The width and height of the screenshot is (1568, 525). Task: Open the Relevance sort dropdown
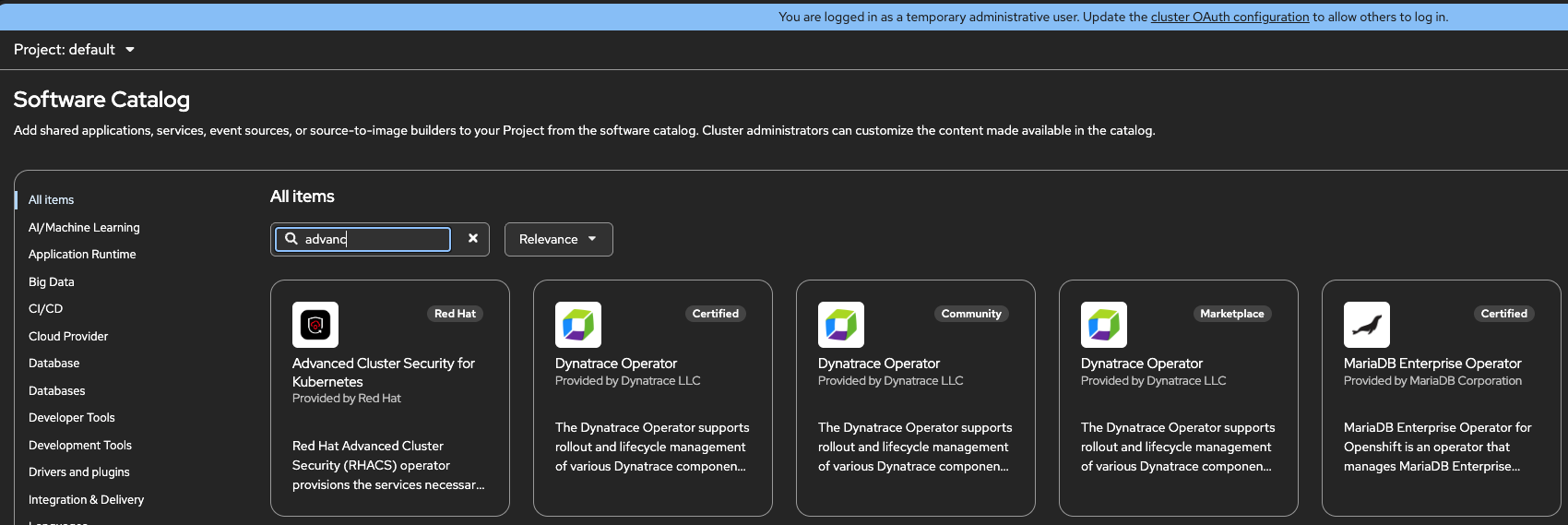pyautogui.click(x=559, y=239)
